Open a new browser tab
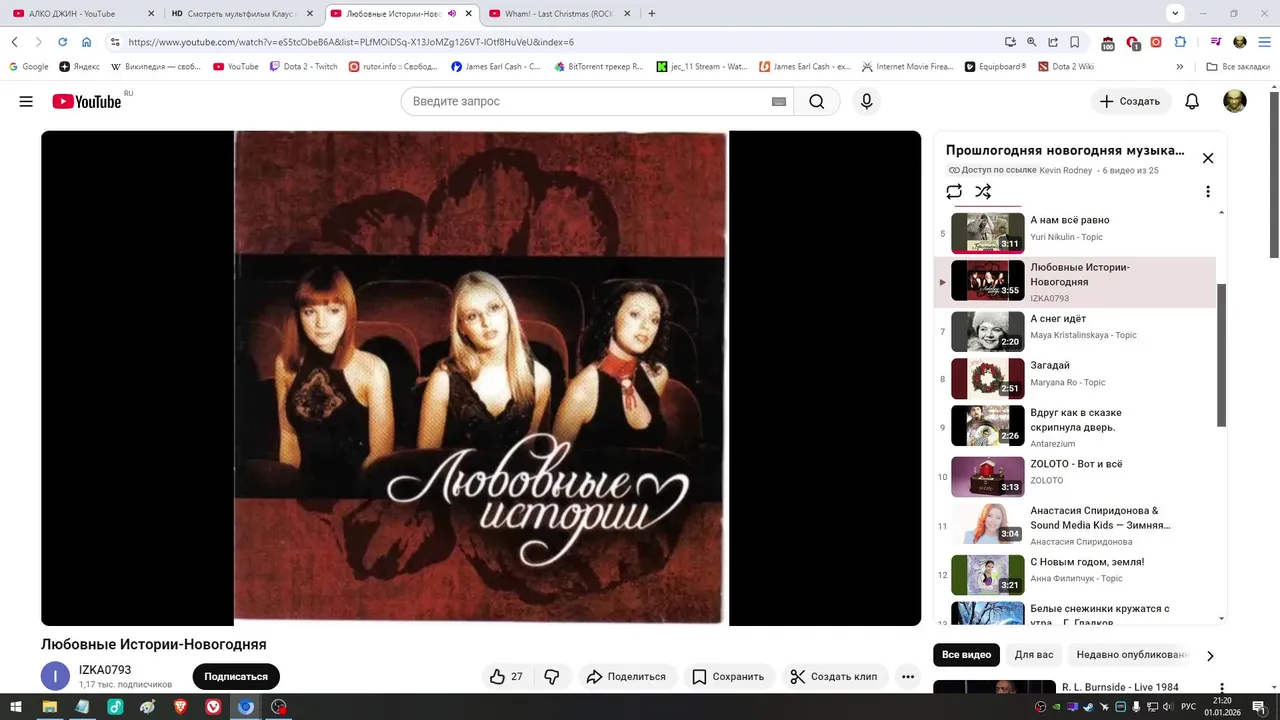Image resolution: width=1280 pixels, height=720 pixels. pyautogui.click(x=652, y=13)
